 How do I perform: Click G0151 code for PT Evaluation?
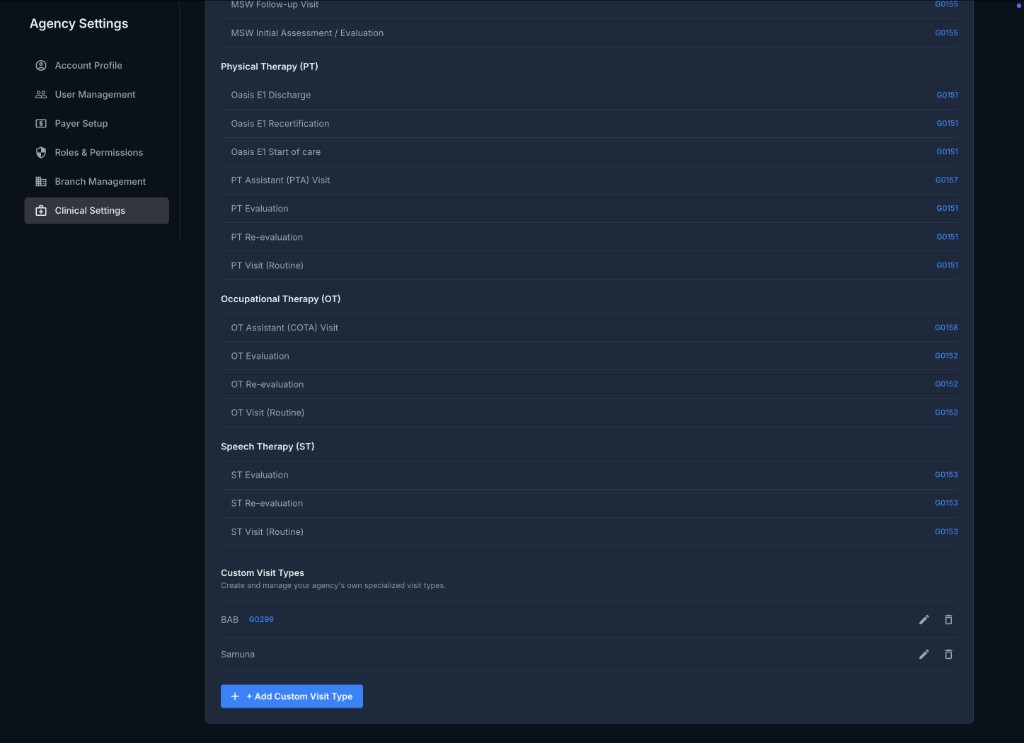[x=947, y=208]
